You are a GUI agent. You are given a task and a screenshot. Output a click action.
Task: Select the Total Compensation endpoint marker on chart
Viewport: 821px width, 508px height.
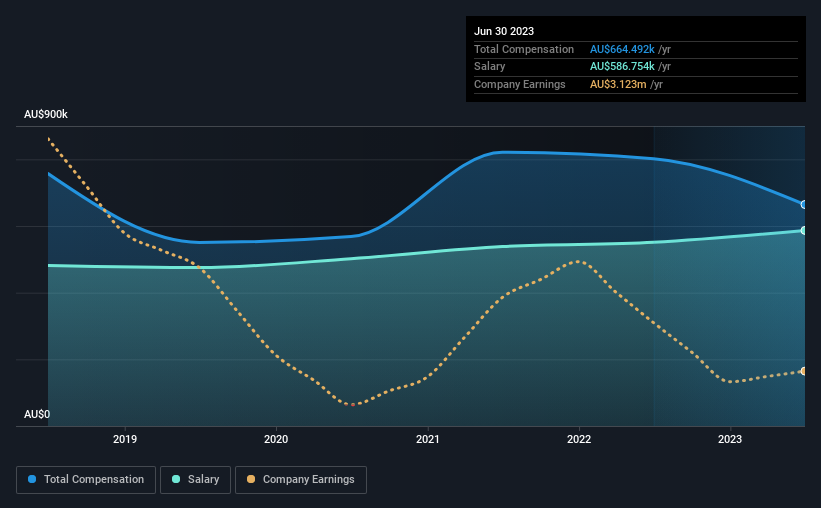click(x=804, y=204)
